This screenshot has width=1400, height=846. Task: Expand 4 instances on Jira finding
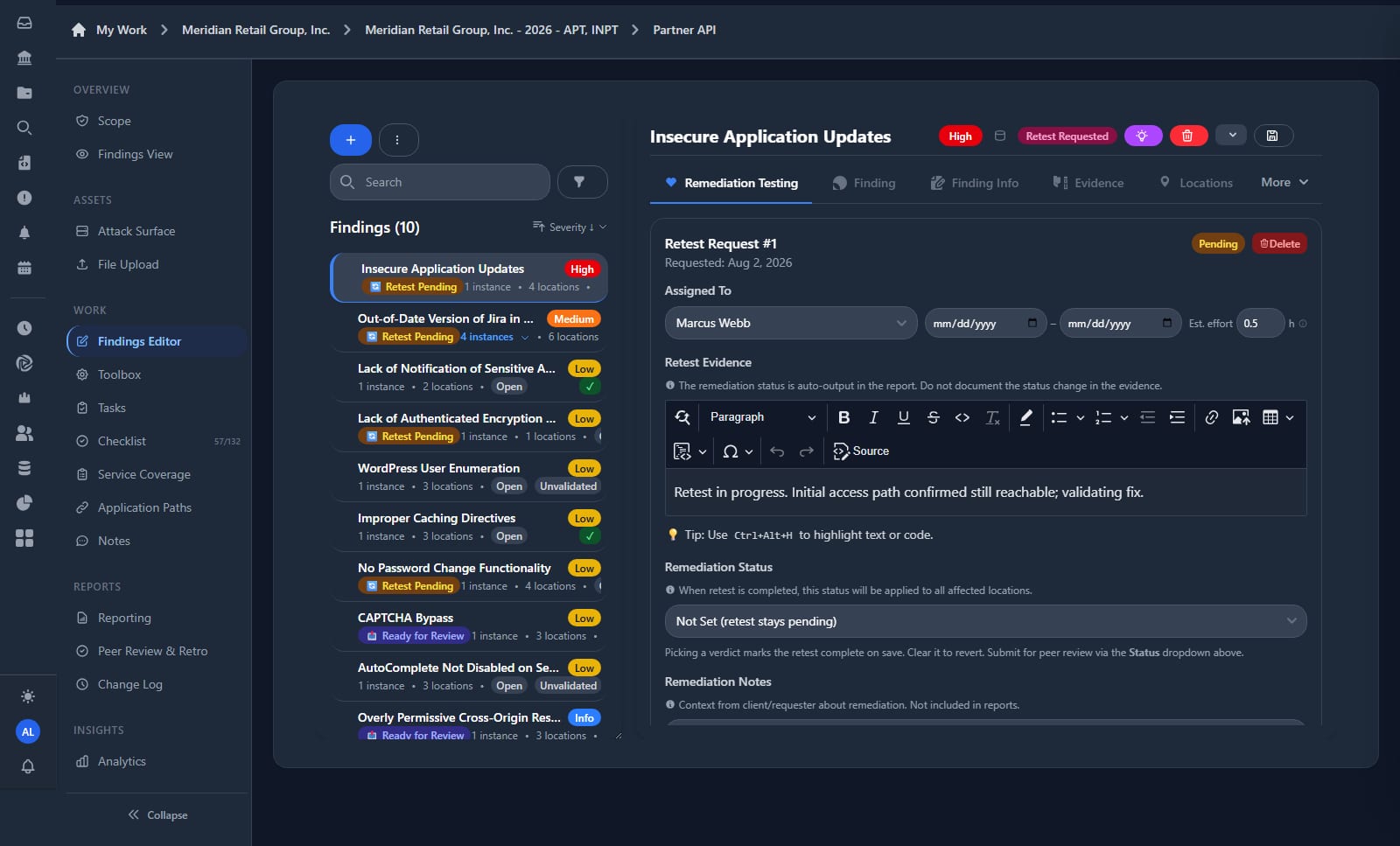coord(494,337)
